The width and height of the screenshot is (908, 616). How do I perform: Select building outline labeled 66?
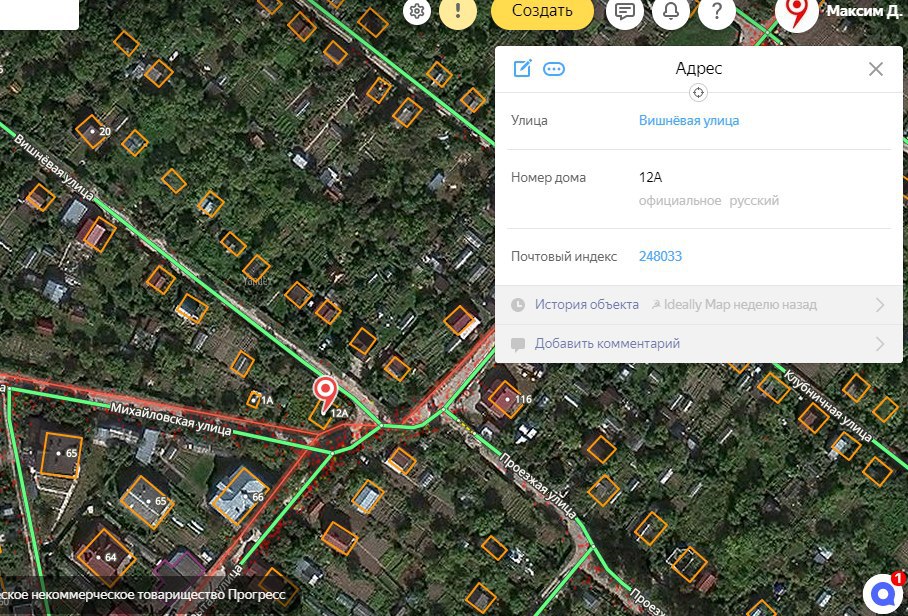(x=240, y=496)
